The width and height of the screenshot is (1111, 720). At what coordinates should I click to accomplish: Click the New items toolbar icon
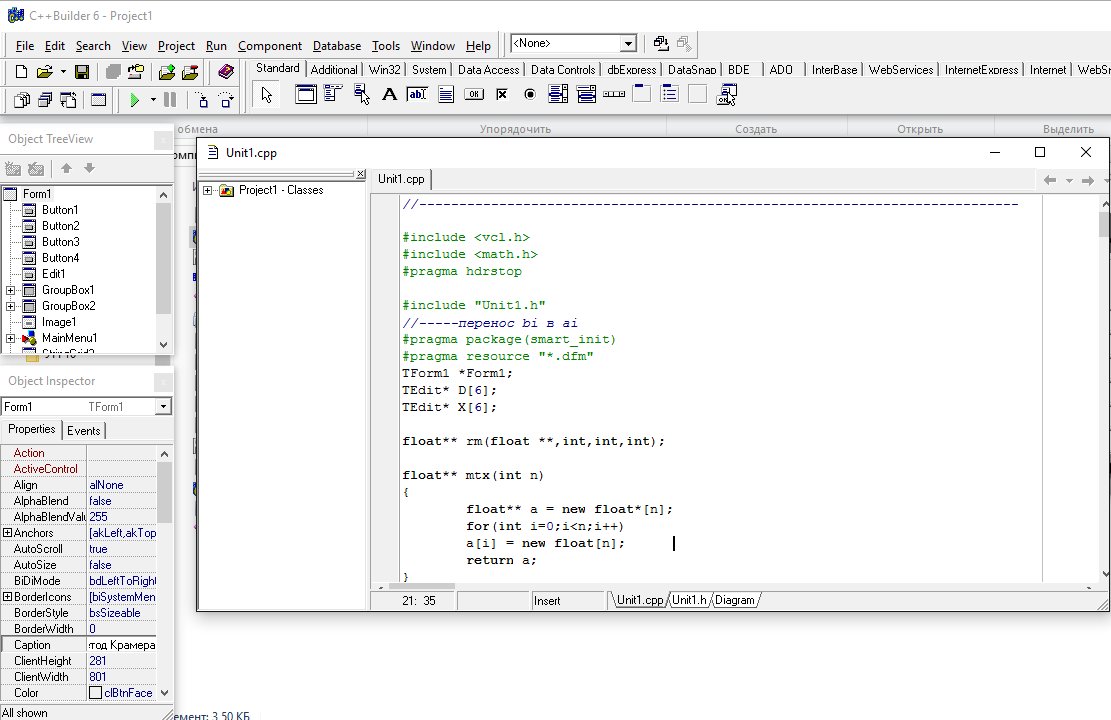[21, 72]
